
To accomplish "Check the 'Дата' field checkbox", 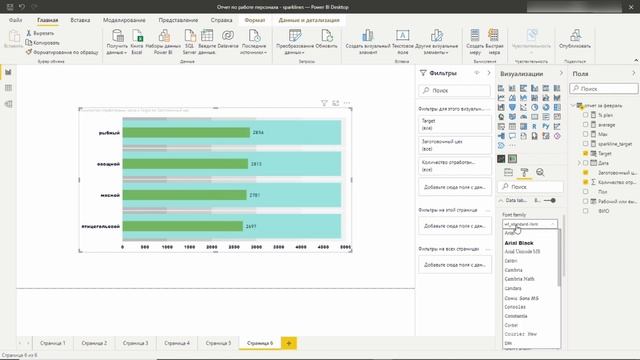I will click(585, 163).
